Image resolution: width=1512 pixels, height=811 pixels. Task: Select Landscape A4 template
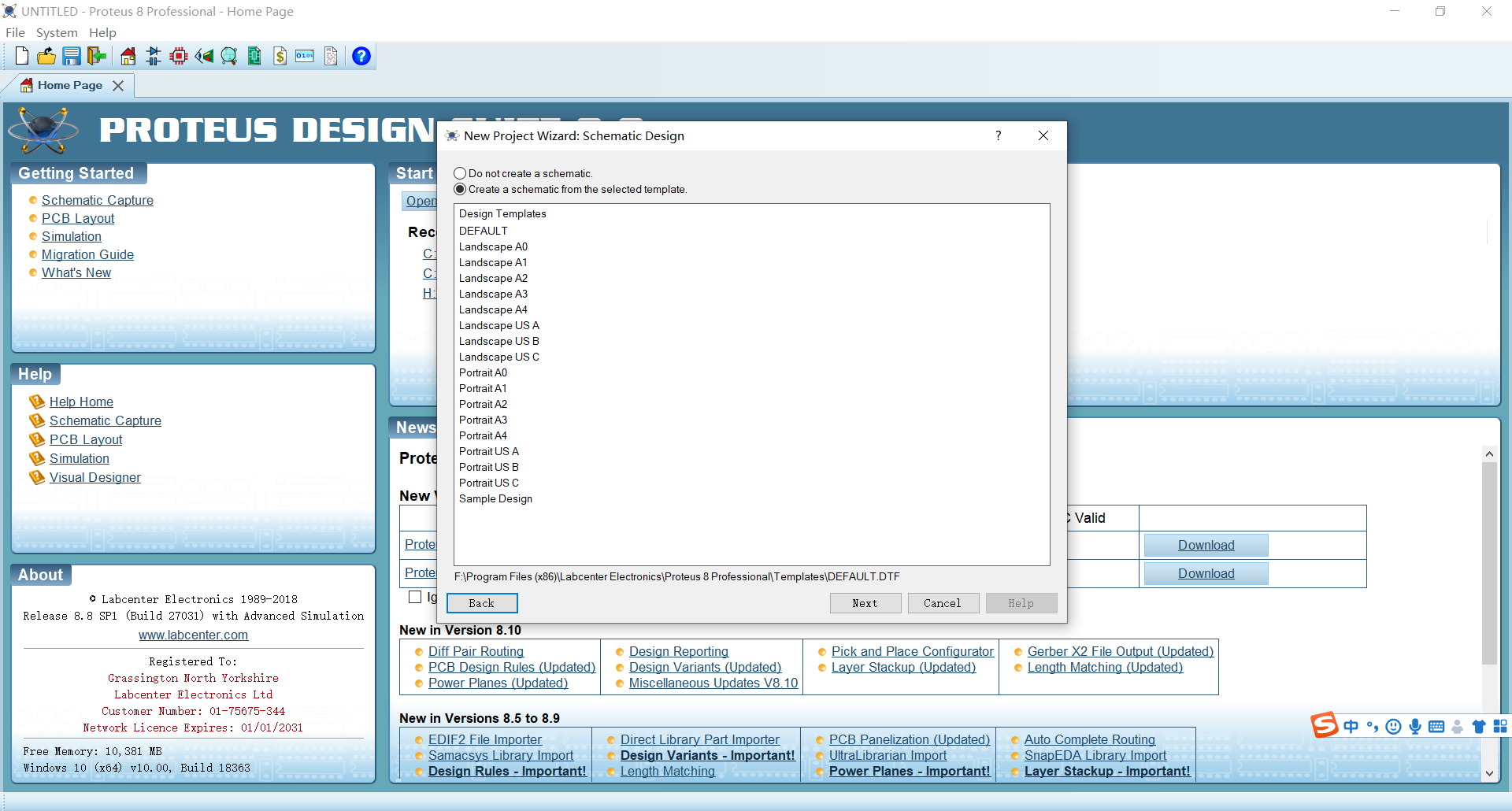[493, 309]
